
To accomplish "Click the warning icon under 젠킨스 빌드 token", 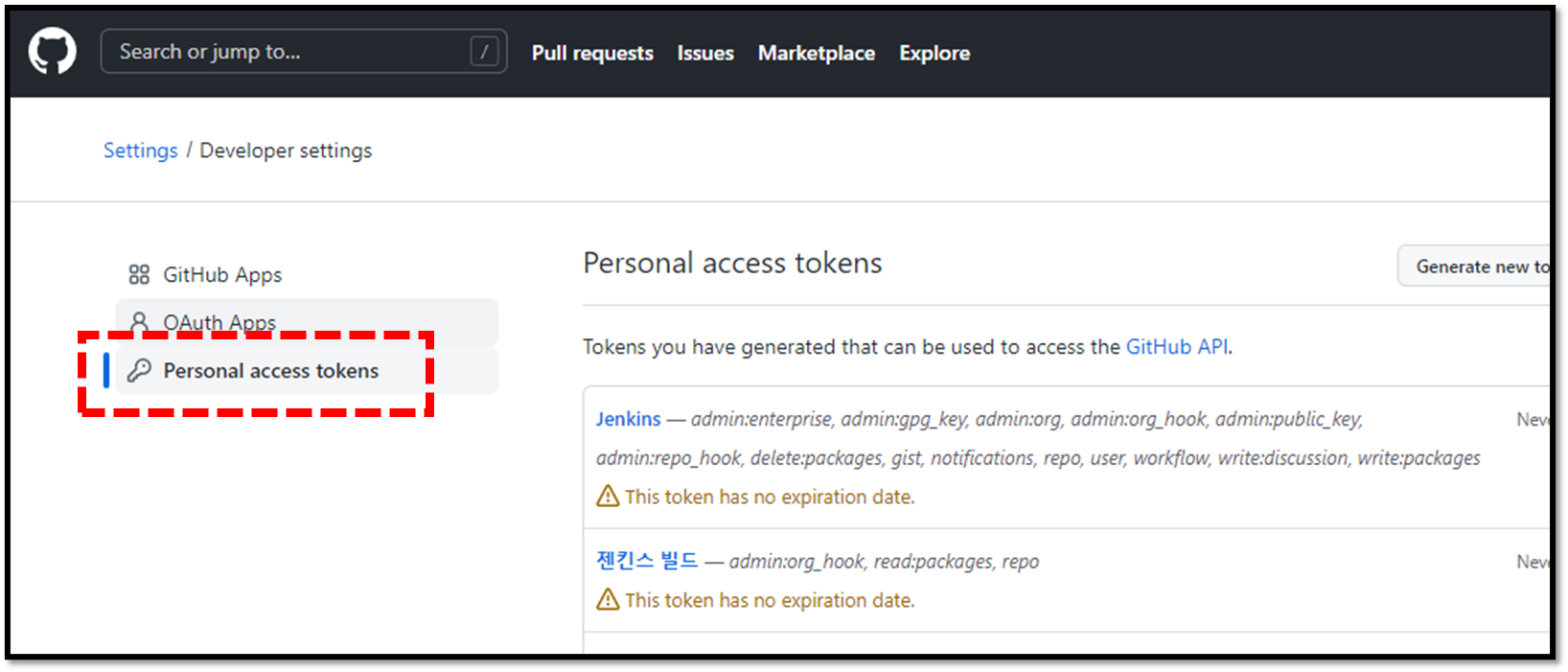I will pos(608,599).
